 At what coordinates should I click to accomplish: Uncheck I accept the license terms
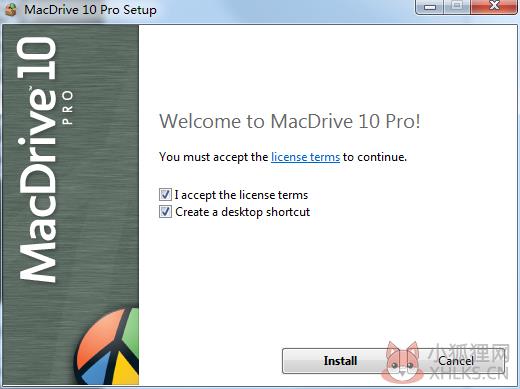click(165, 195)
